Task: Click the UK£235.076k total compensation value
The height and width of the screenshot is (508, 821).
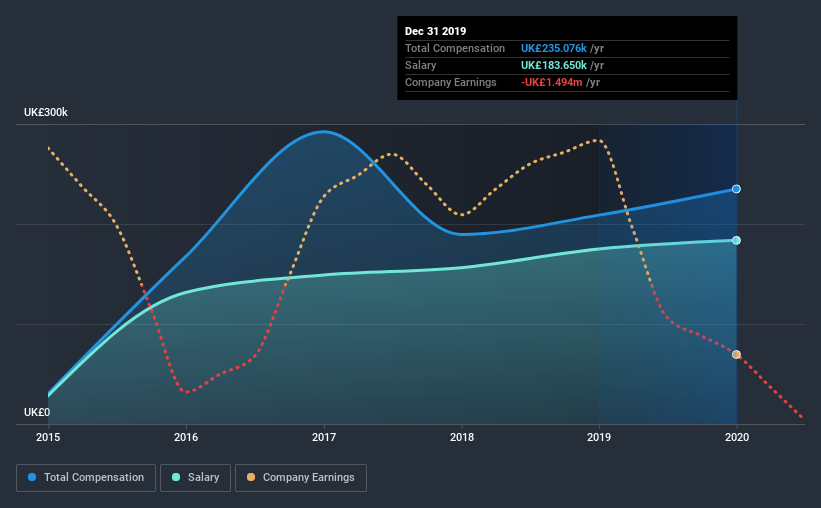Action: pyautogui.click(x=553, y=48)
